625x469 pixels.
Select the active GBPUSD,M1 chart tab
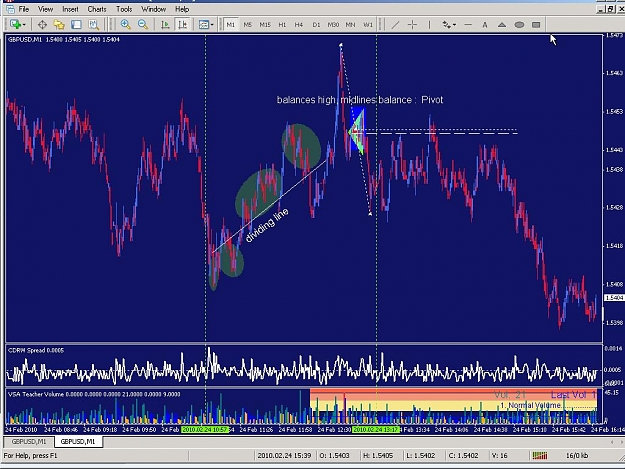click(78, 442)
